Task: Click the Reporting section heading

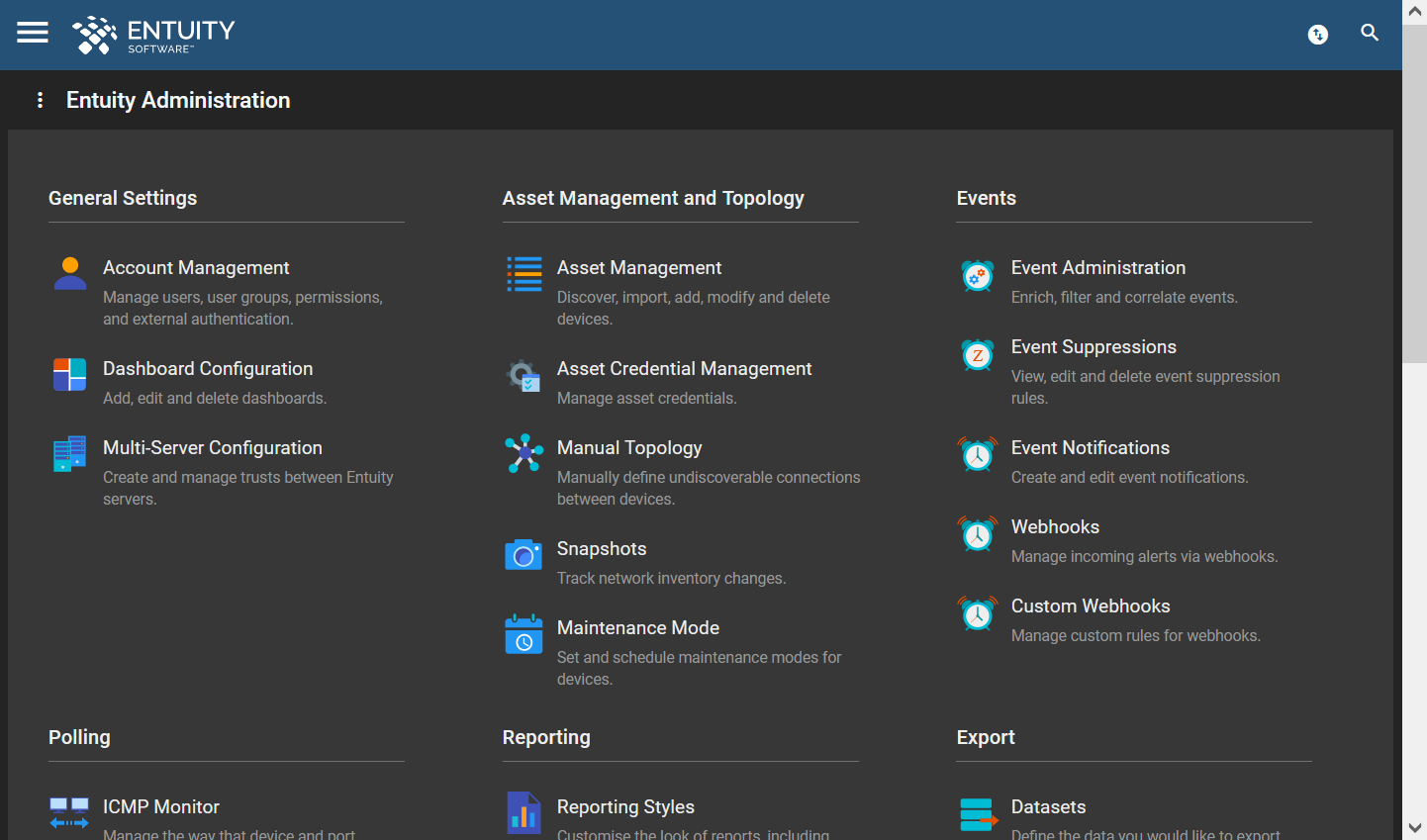Action: tap(546, 737)
